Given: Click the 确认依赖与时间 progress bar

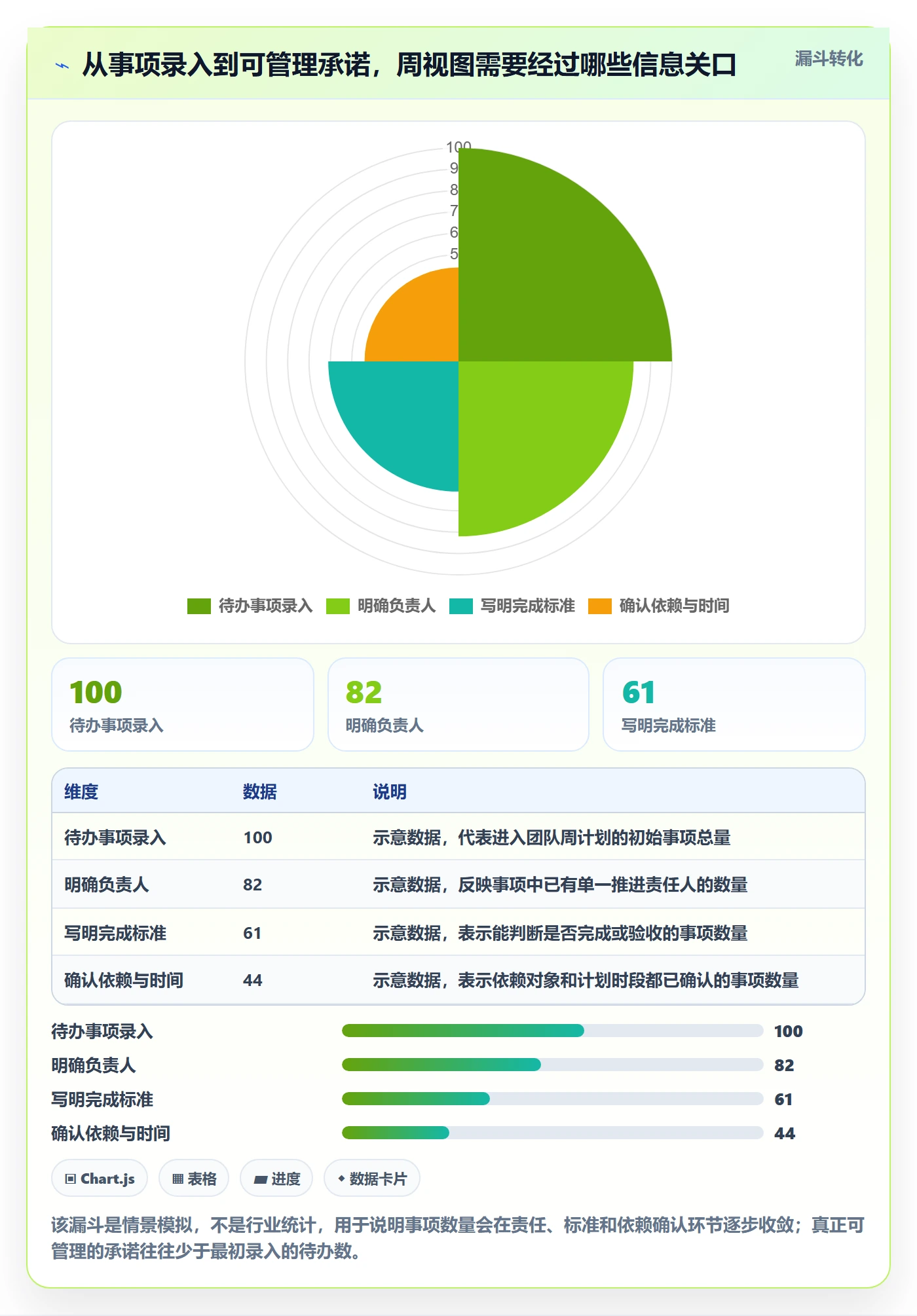Looking at the screenshot, I should [x=552, y=1133].
